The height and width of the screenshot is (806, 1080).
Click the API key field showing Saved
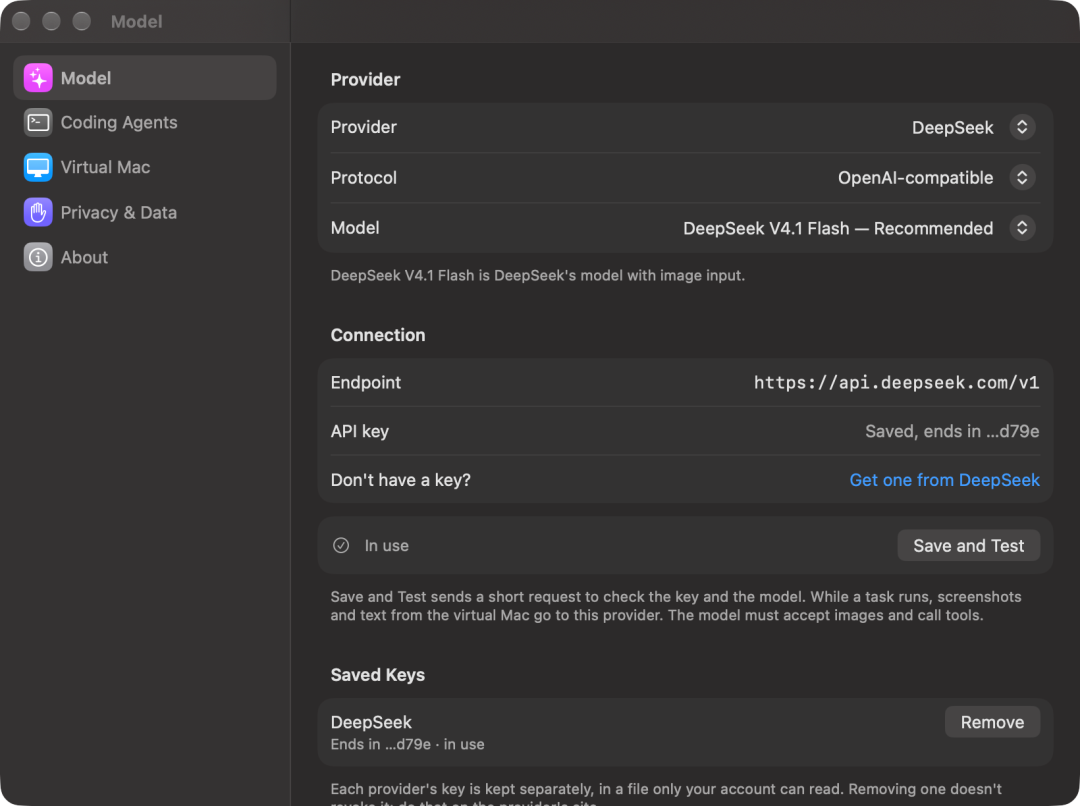pos(952,431)
